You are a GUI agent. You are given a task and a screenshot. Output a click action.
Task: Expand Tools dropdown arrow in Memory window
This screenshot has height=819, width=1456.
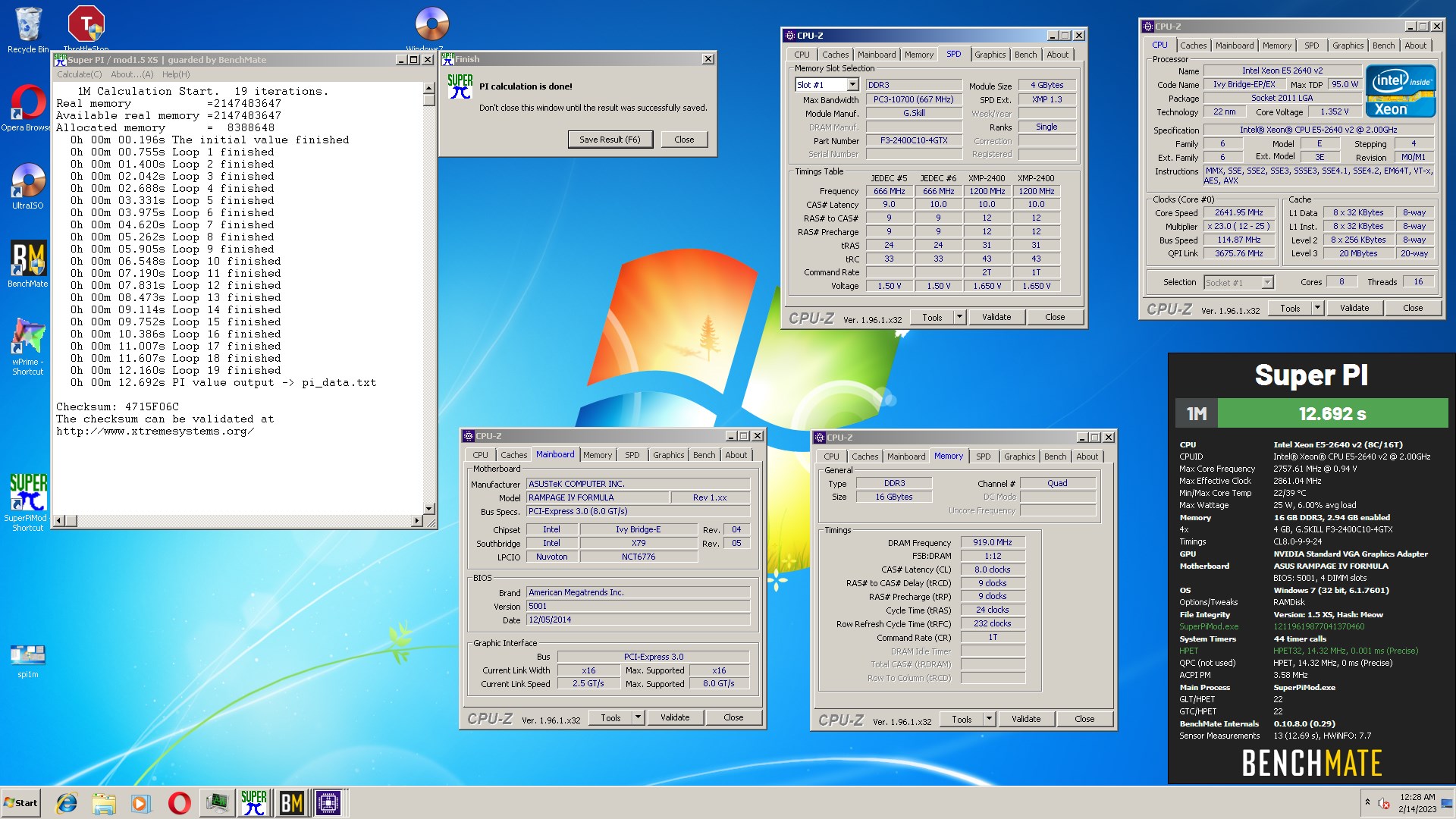coord(989,719)
